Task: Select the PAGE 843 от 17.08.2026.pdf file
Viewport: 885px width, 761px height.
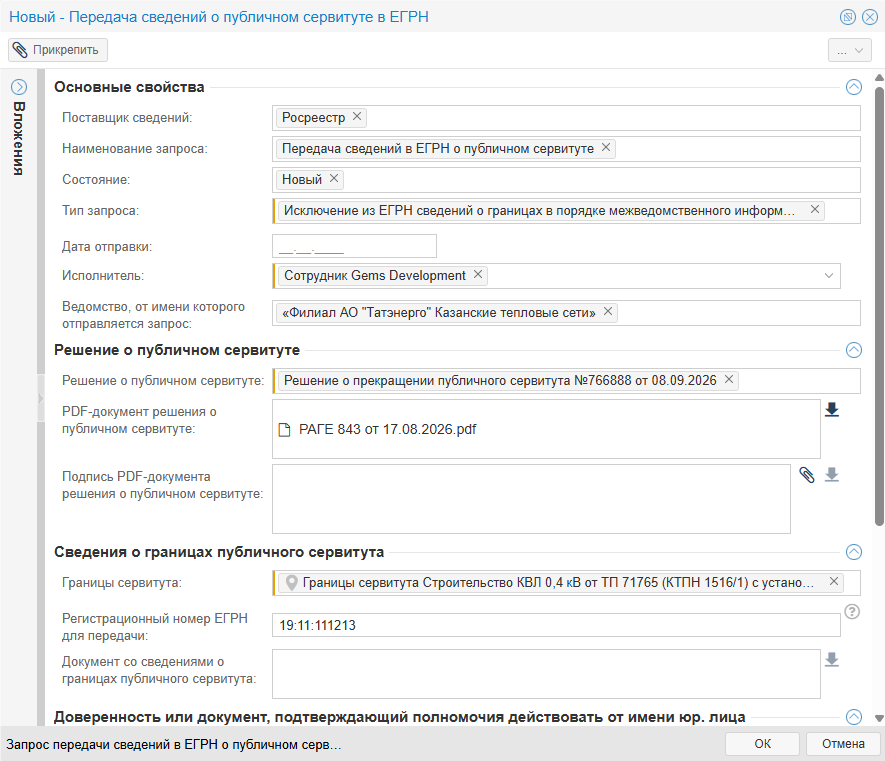Action: pyautogui.click(x=387, y=430)
